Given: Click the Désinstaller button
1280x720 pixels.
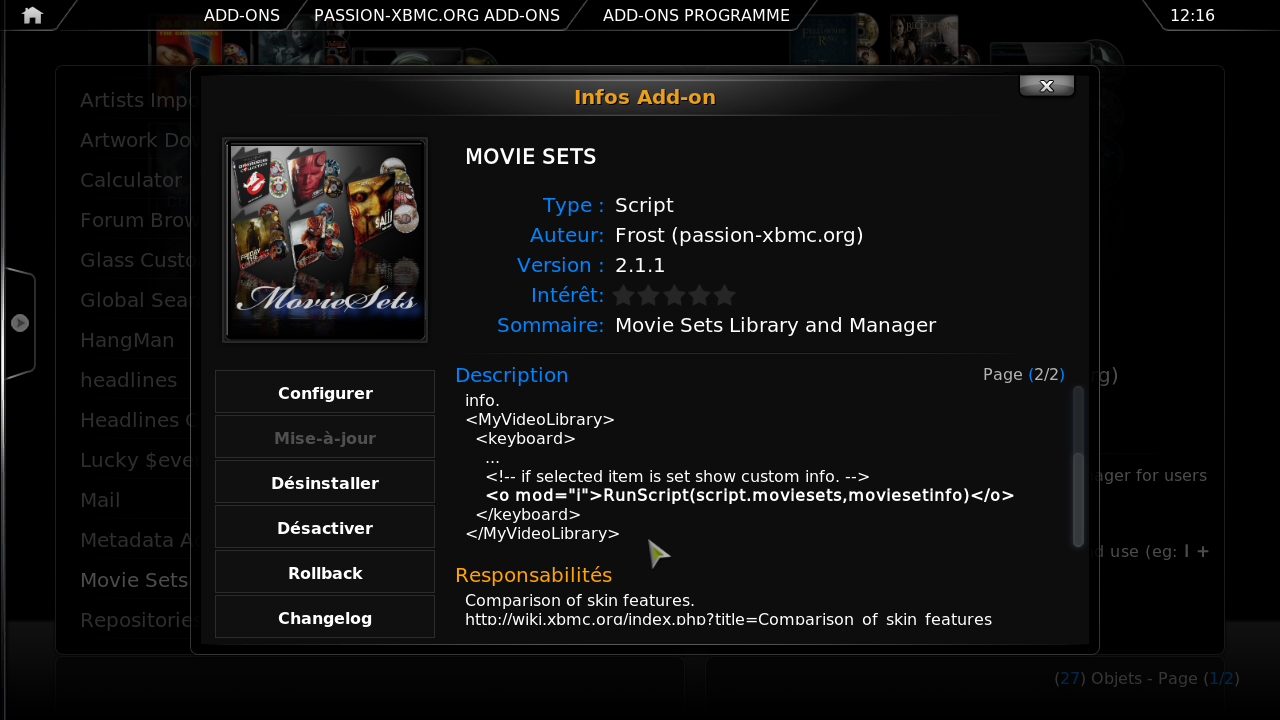Looking at the screenshot, I should [325, 483].
